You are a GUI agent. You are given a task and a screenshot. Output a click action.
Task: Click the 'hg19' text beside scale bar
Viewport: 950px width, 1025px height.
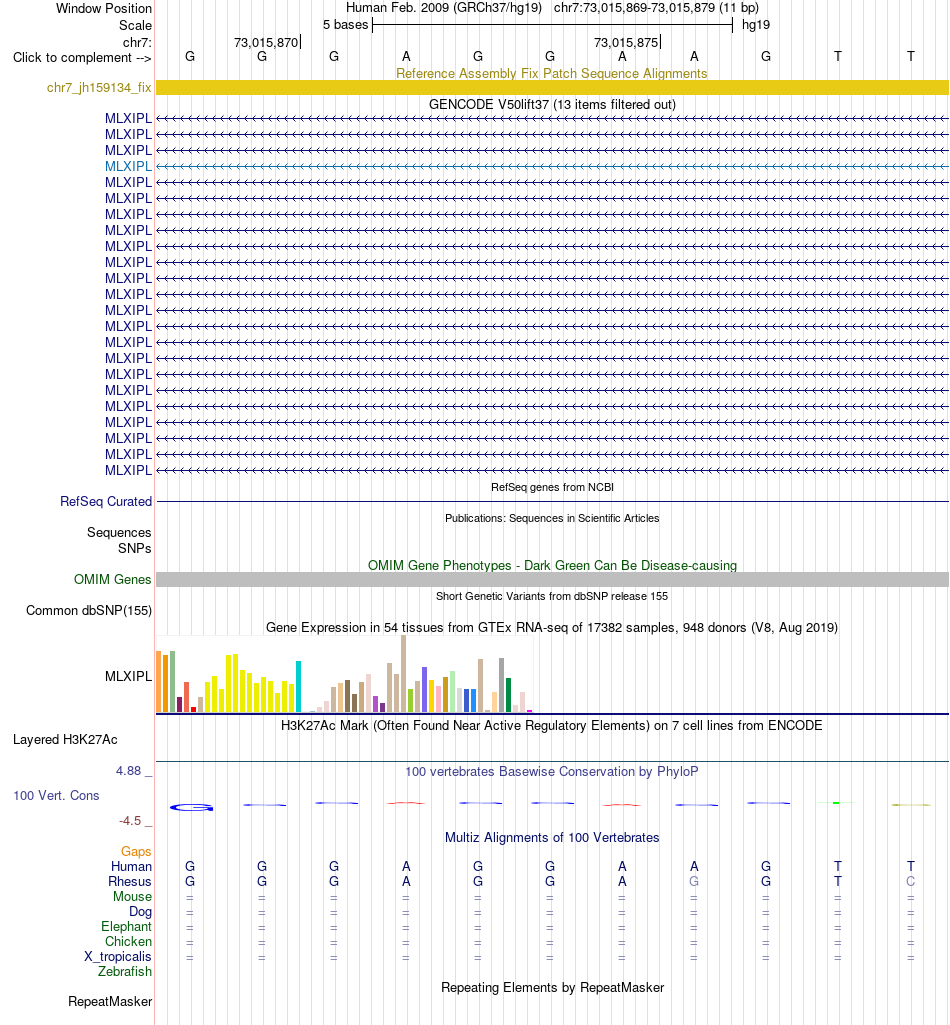coord(756,25)
